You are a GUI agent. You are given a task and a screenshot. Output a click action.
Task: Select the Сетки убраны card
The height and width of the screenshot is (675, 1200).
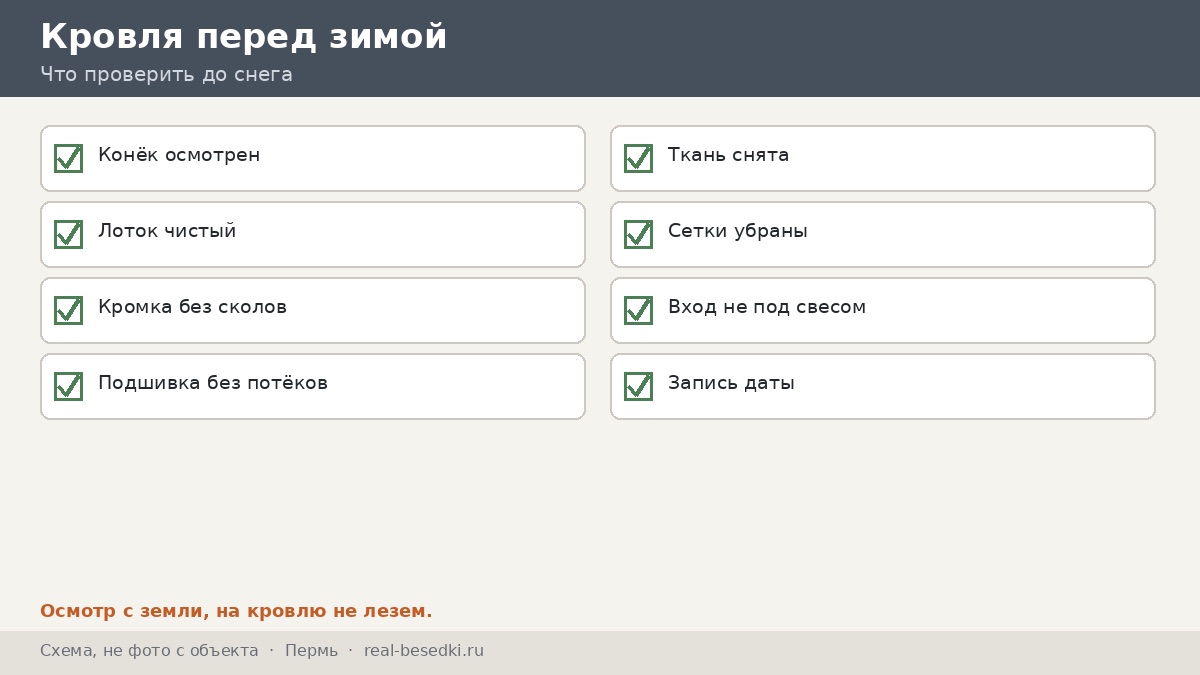[x=883, y=234]
